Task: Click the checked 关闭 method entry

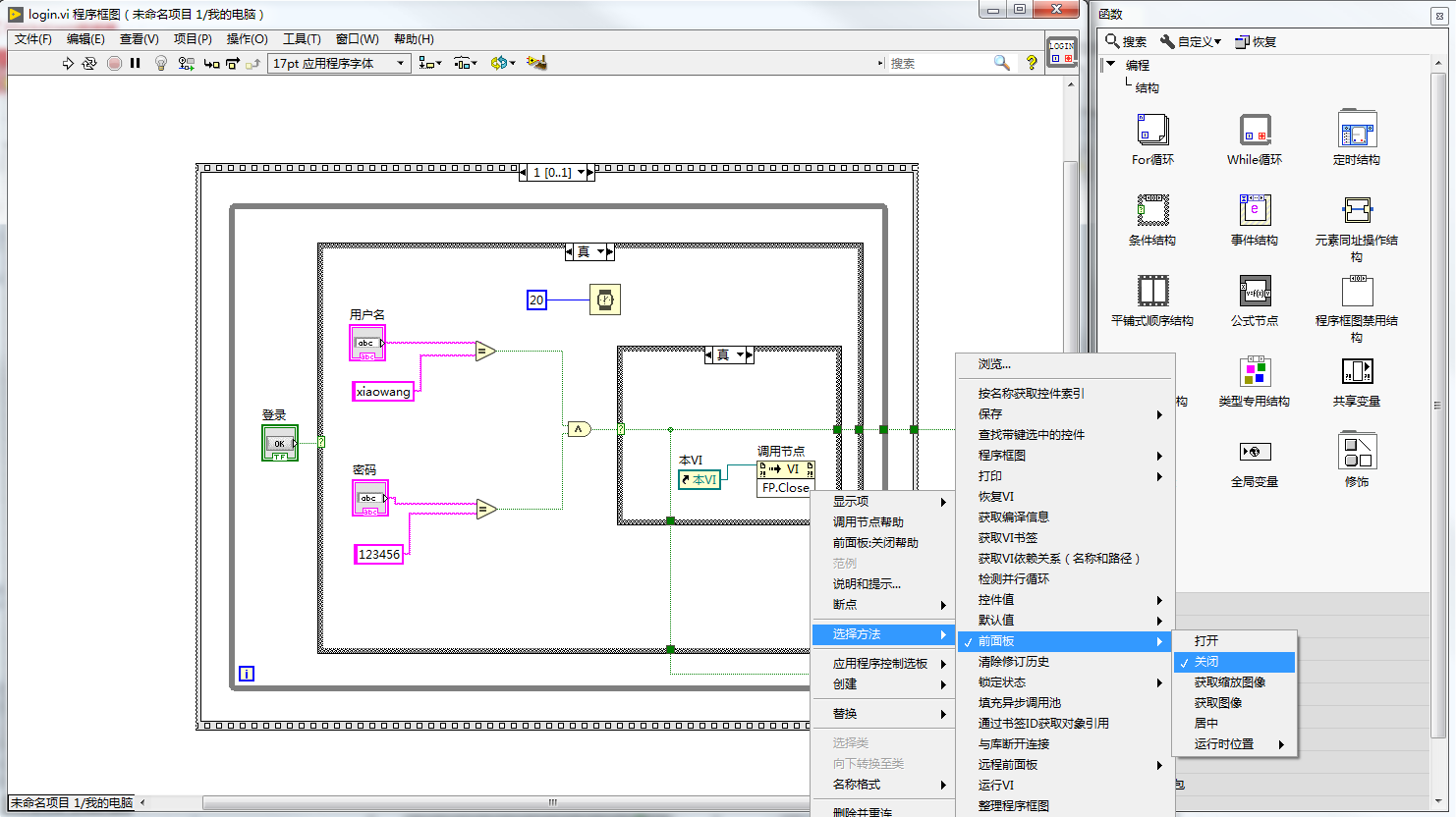Action: tap(1235, 662)
